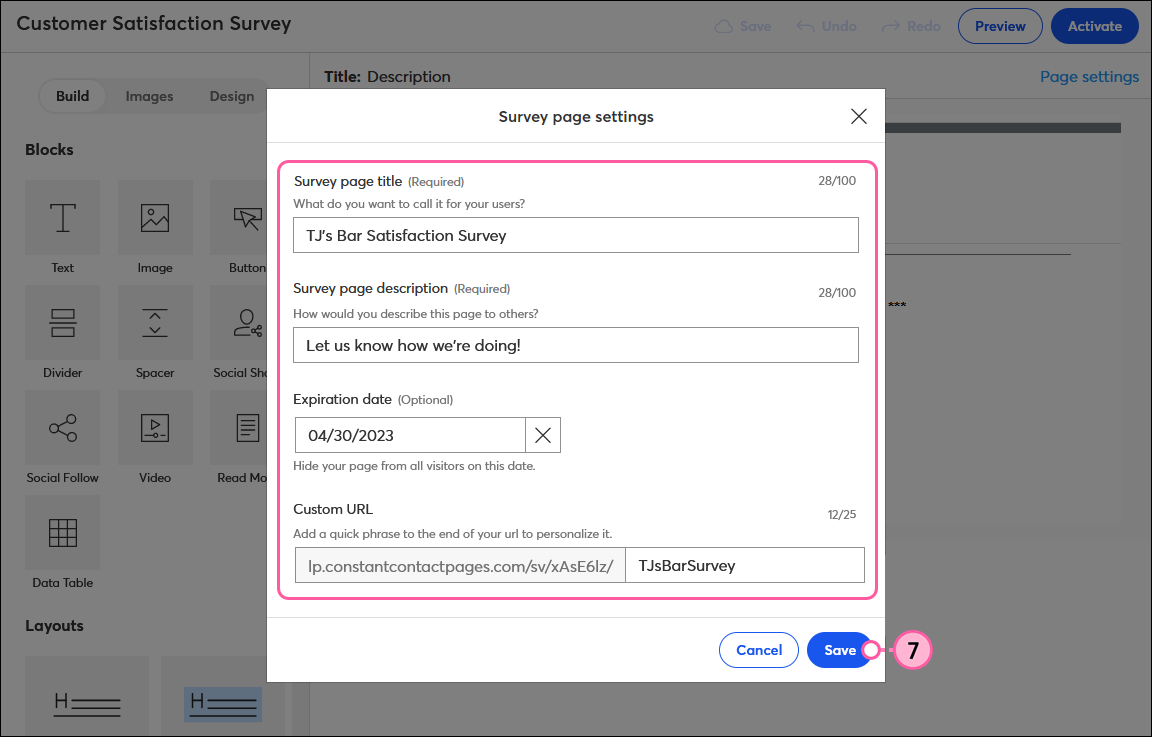1152x737 pixels.
Task: Choose the highlighted heading layout thumbnail
Action: click(223, 696)
